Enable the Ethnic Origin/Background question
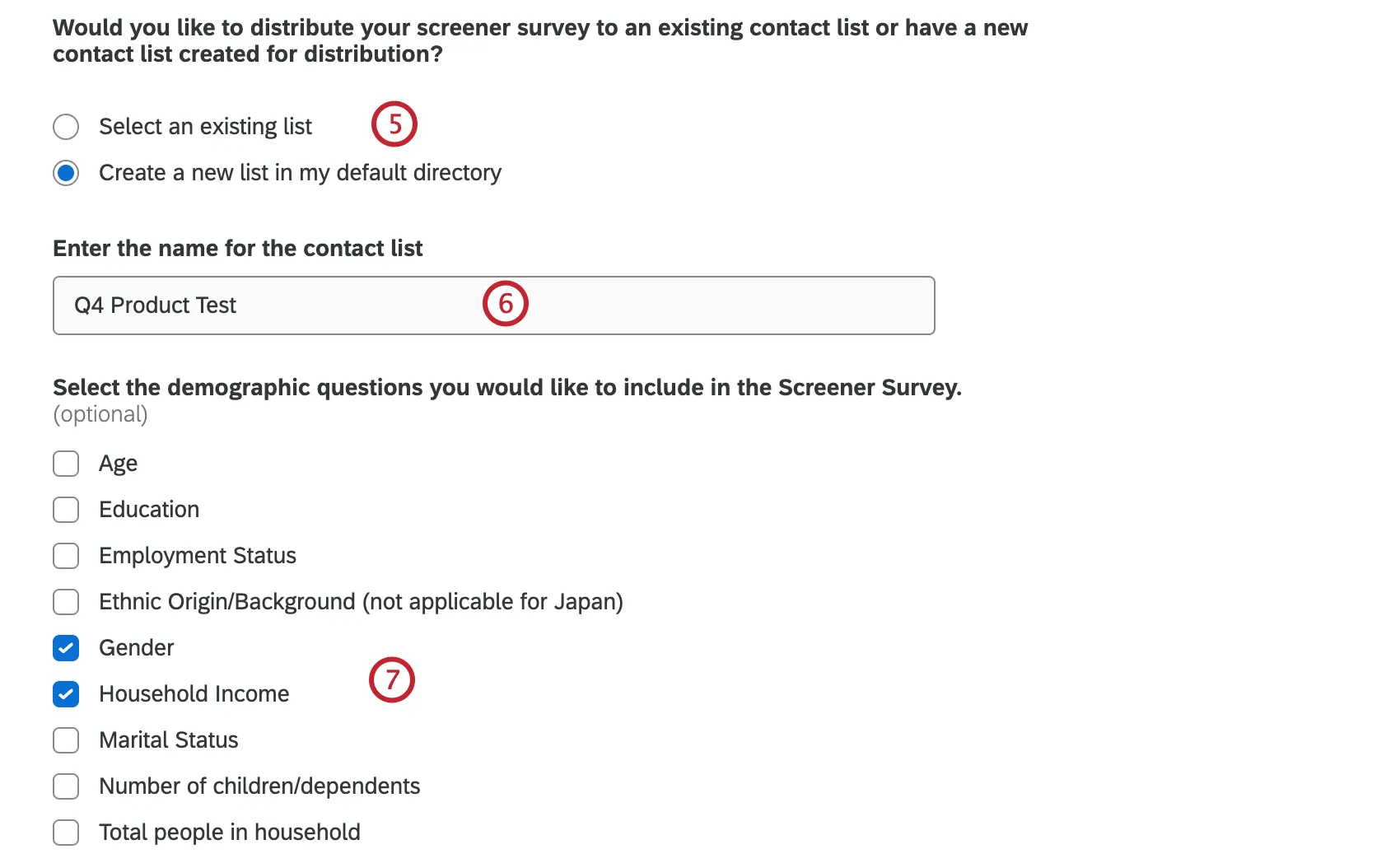 click(x=66, y=602)
